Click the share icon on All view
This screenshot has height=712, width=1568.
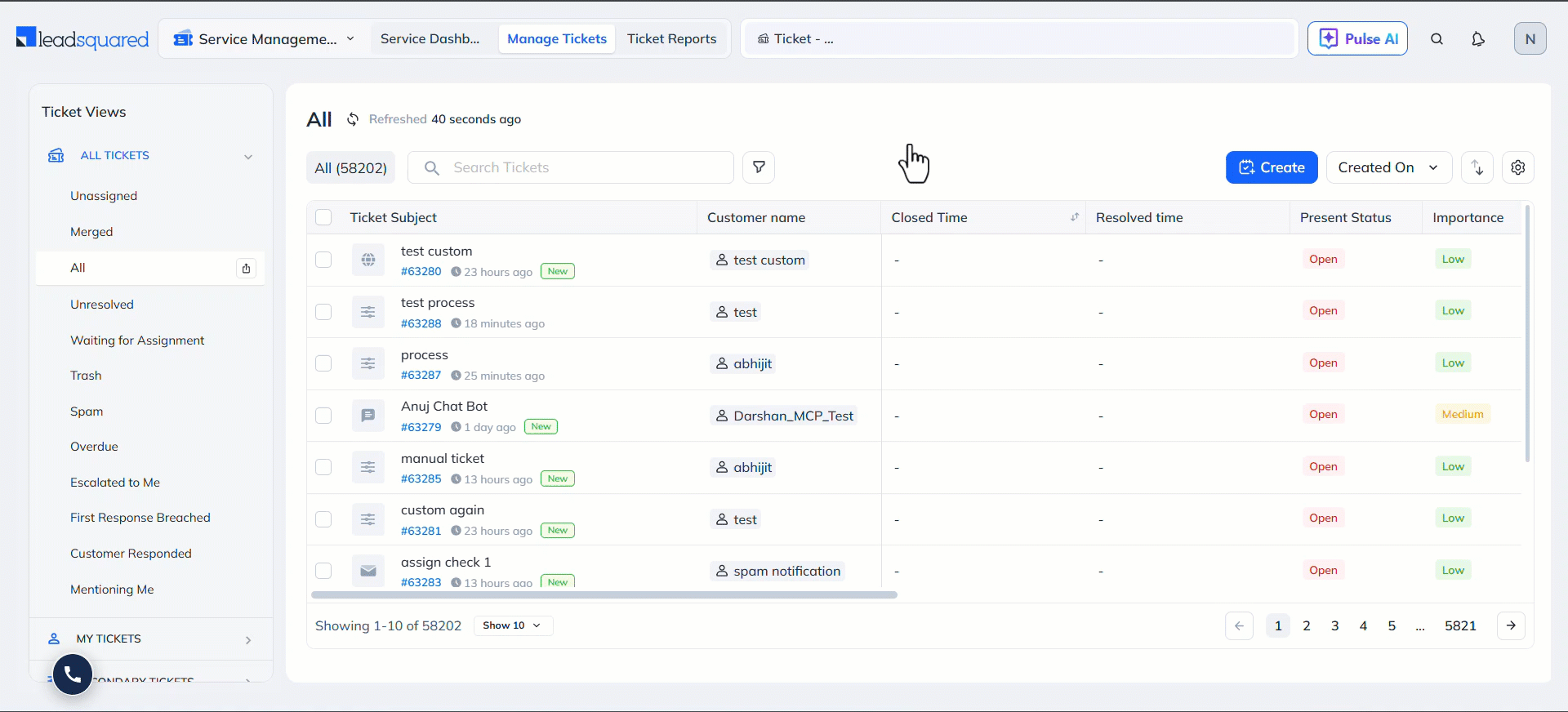246,268
